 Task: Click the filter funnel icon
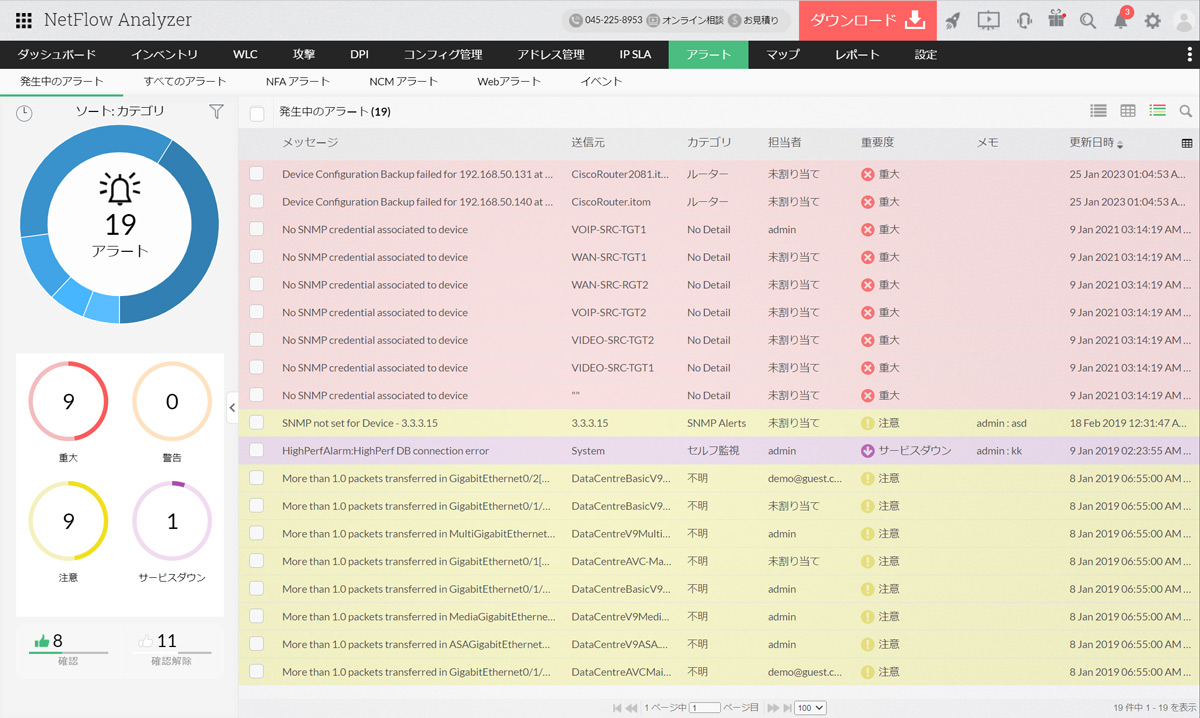pos(216,112)
